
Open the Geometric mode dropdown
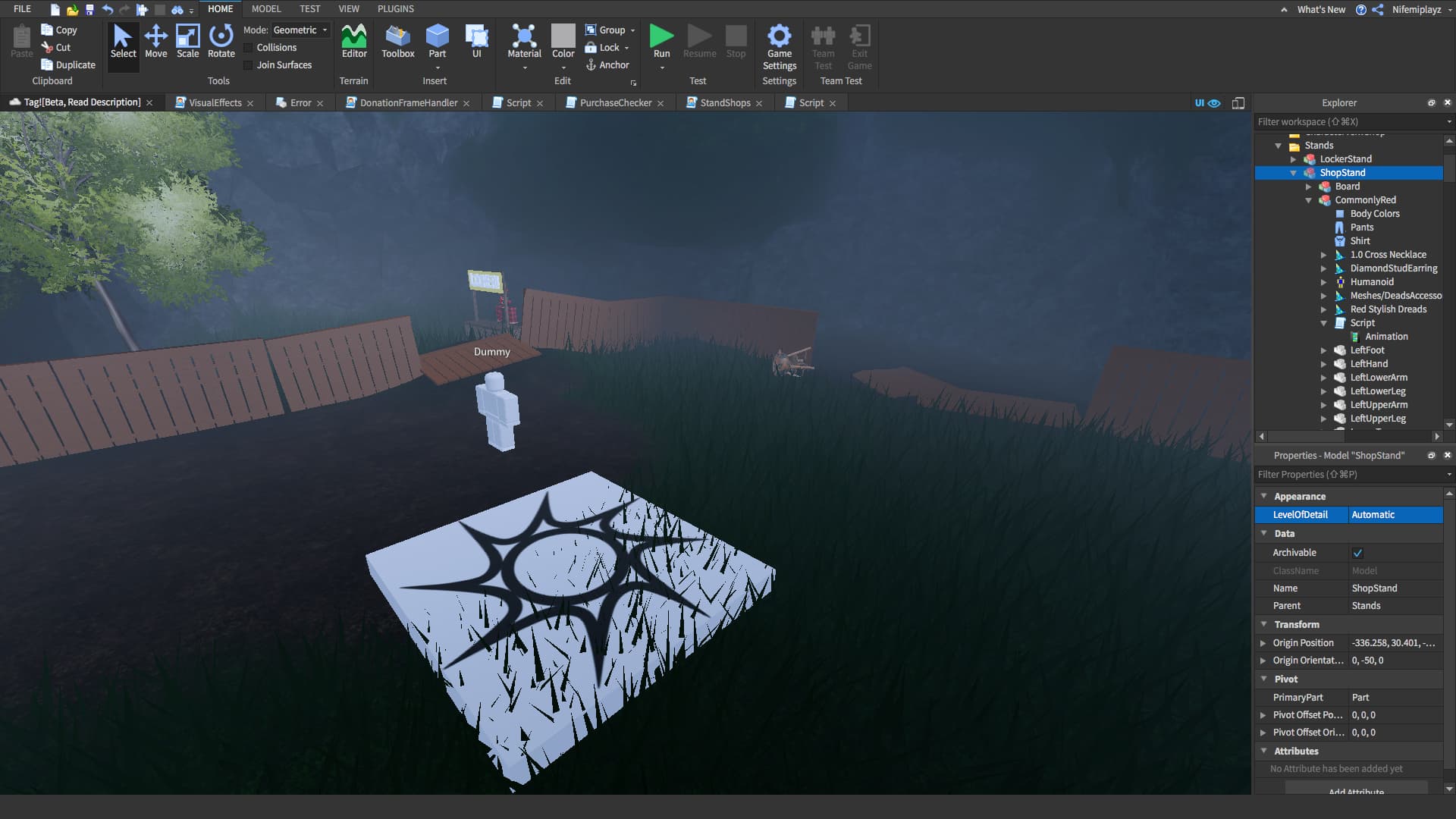300,30
